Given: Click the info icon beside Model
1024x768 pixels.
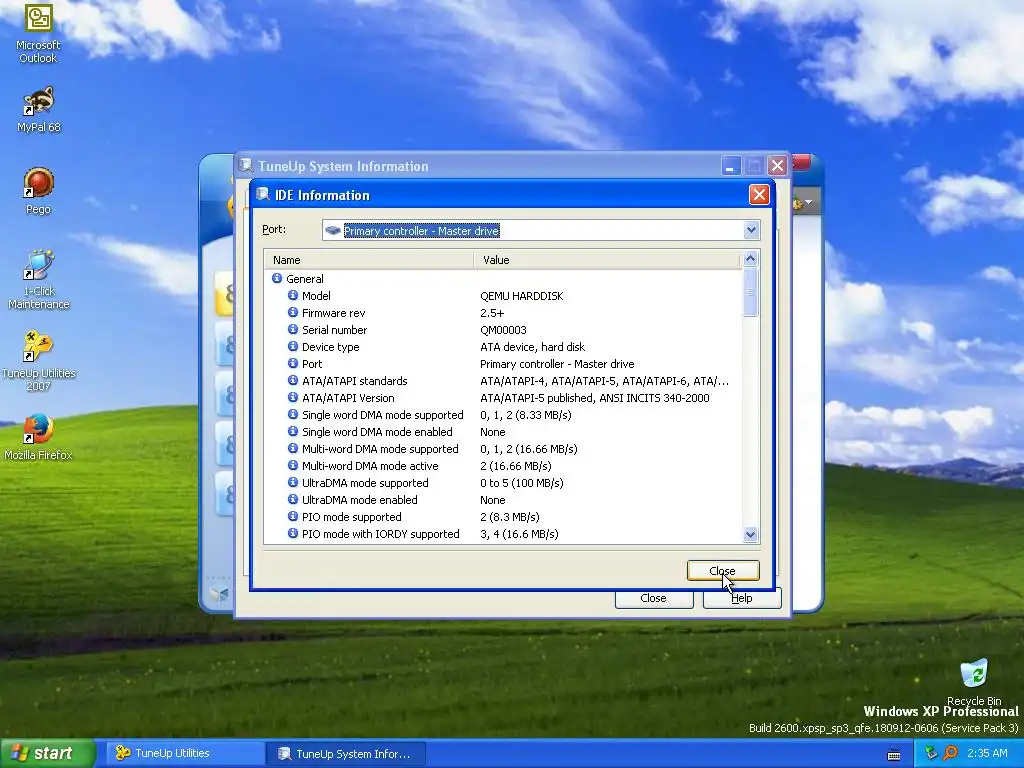Looking at the screenshot, I should (293, 295).
